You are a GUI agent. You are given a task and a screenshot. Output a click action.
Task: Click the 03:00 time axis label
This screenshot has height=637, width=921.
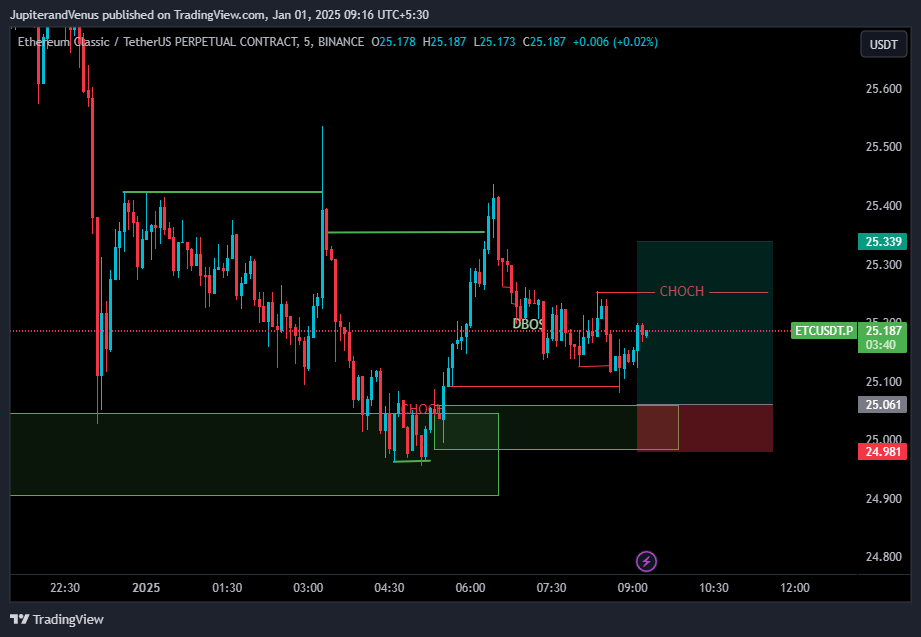pyautogui.click(x=308, y=588)
